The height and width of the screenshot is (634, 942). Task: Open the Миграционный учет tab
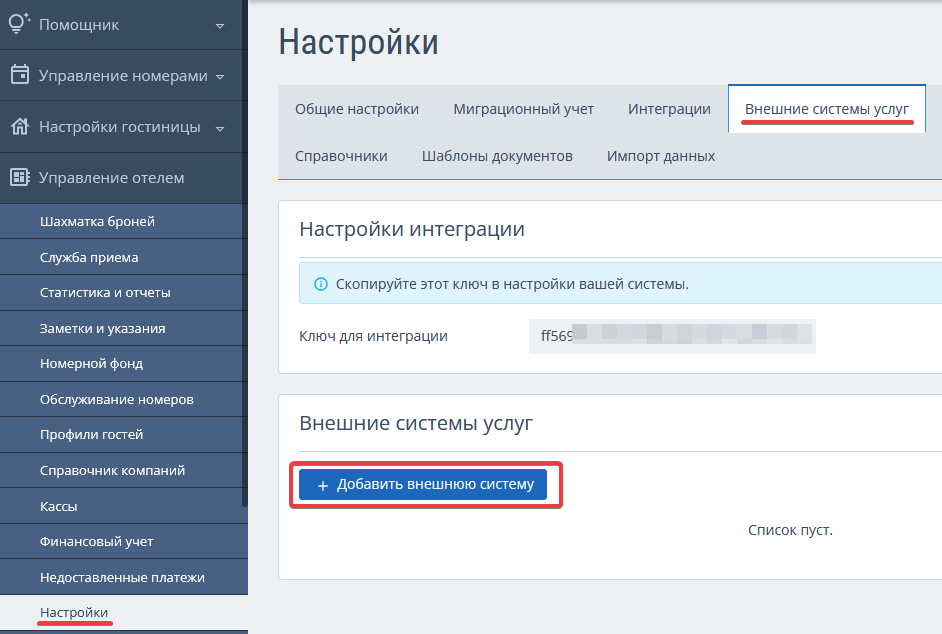[x=523, y=109]
